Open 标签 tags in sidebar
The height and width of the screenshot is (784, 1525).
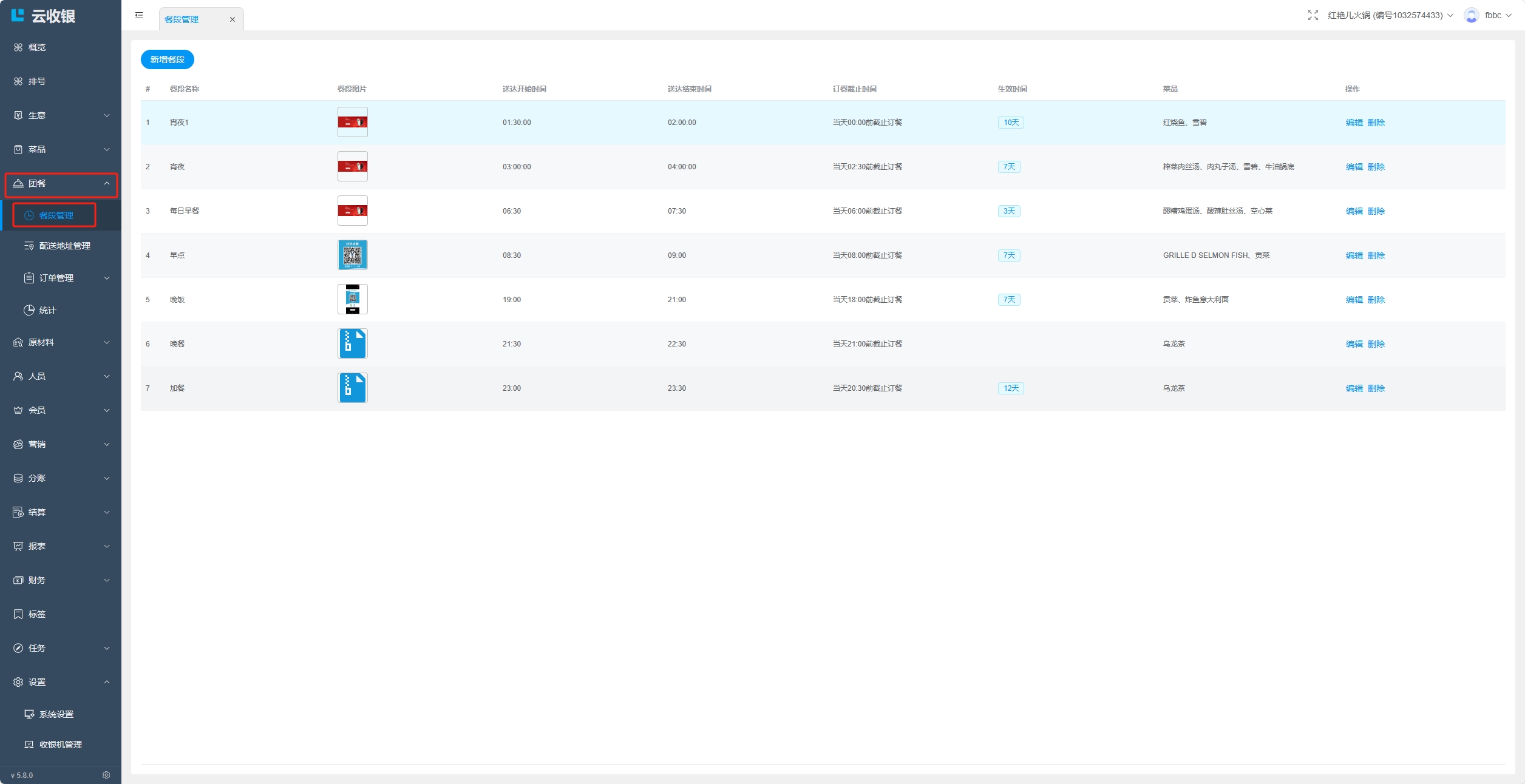(x=36, y=614)
